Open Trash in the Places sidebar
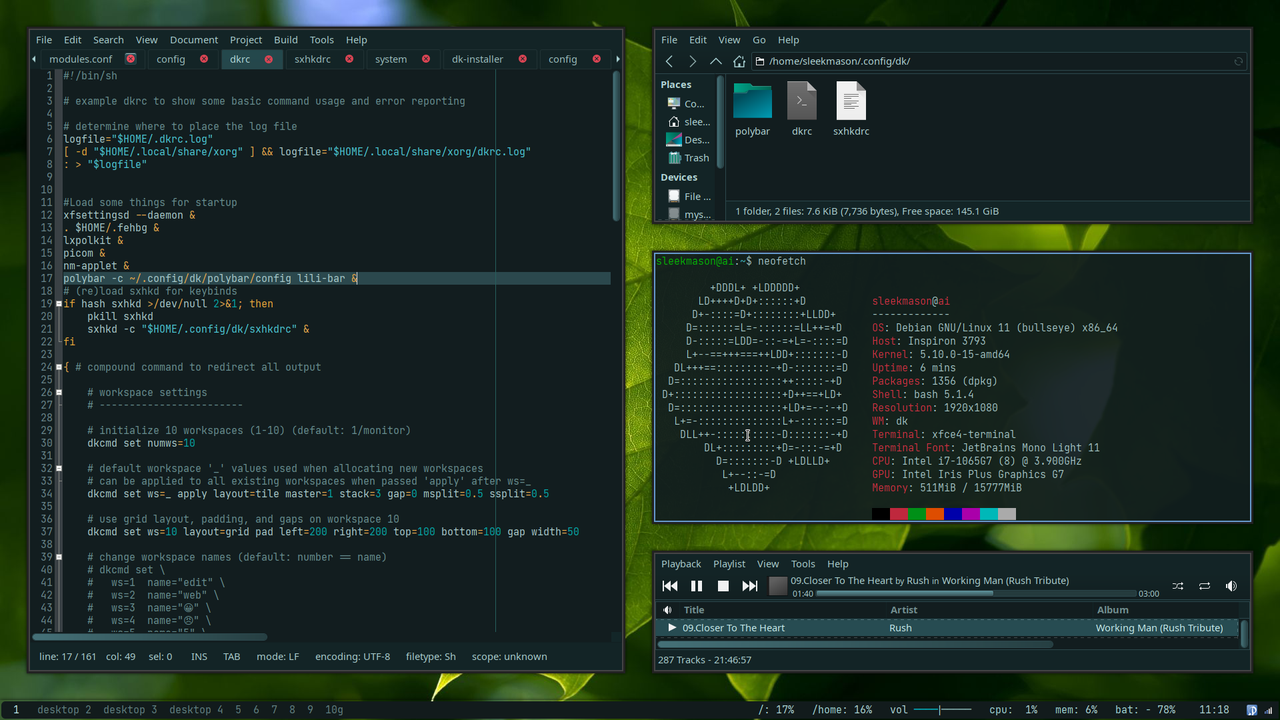This screenshot has width=1280, height=720. pyautogui.click(x=688, y=158)
